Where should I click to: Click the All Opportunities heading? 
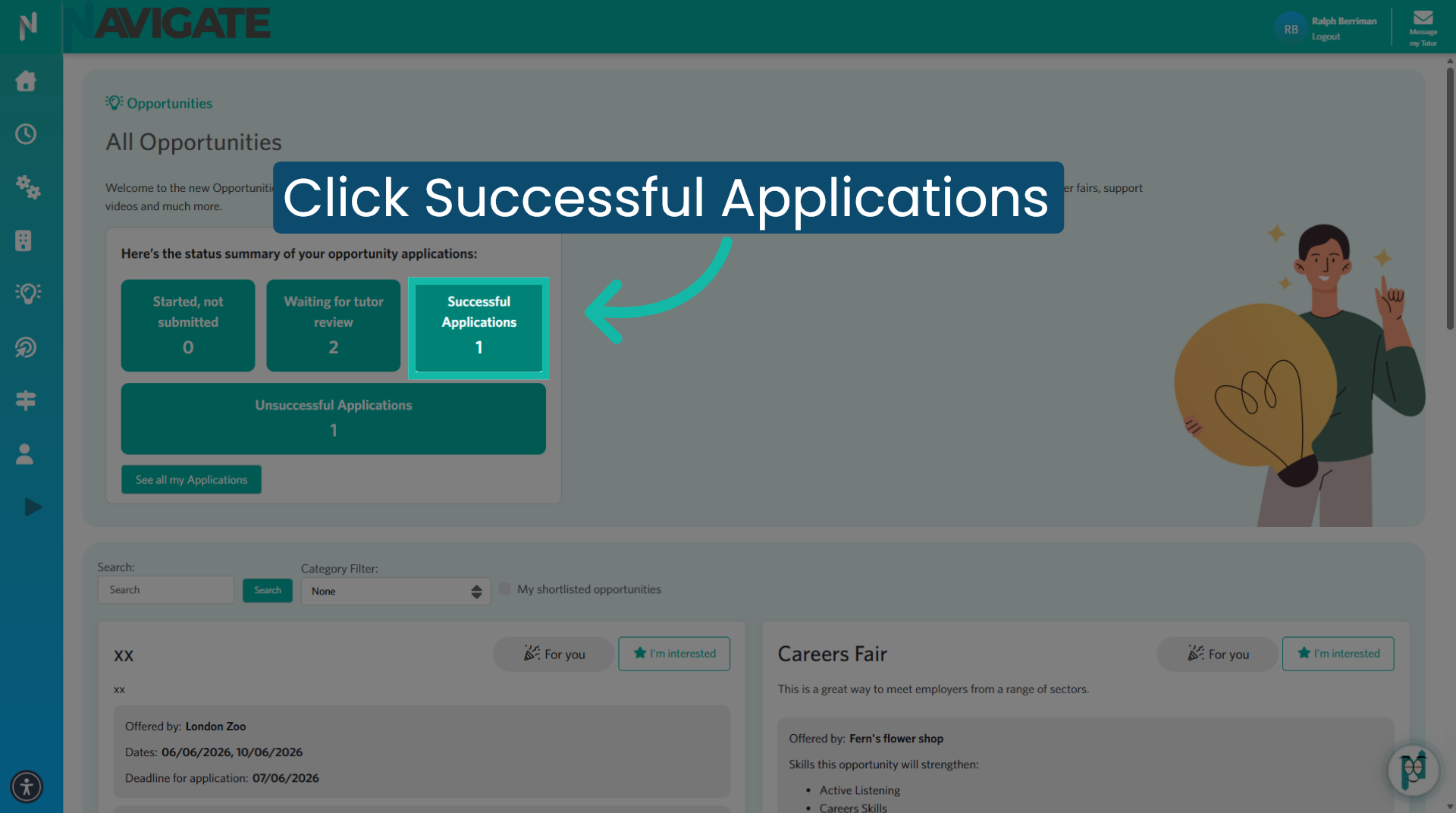(x=193, y=143)
